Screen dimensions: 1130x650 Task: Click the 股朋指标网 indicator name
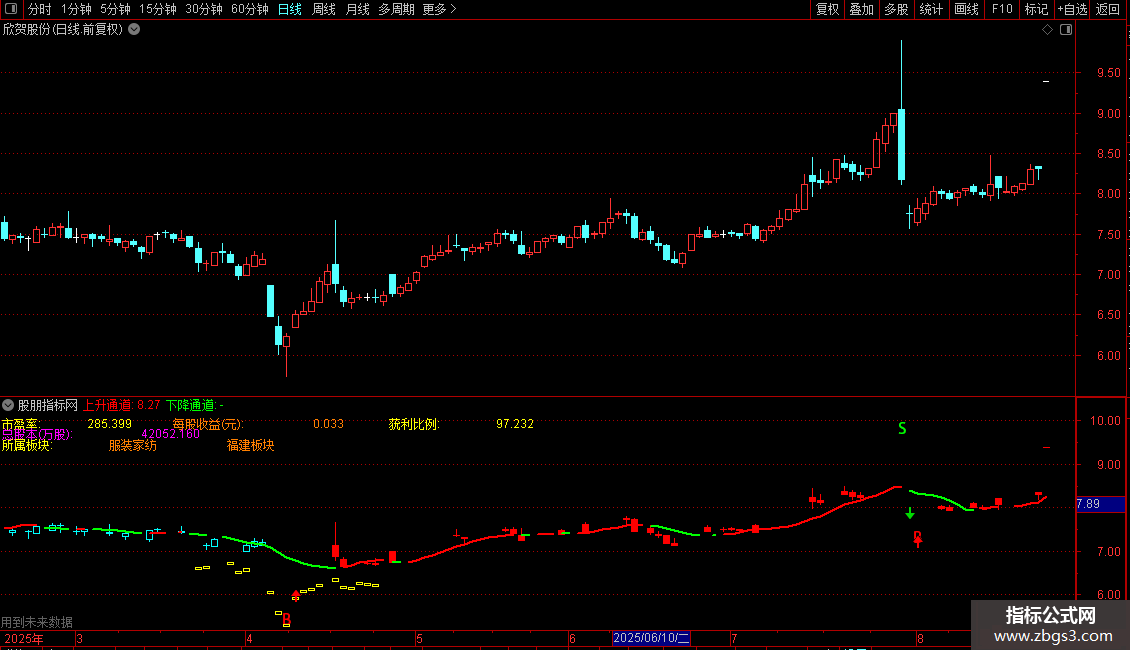coord(48,406)
